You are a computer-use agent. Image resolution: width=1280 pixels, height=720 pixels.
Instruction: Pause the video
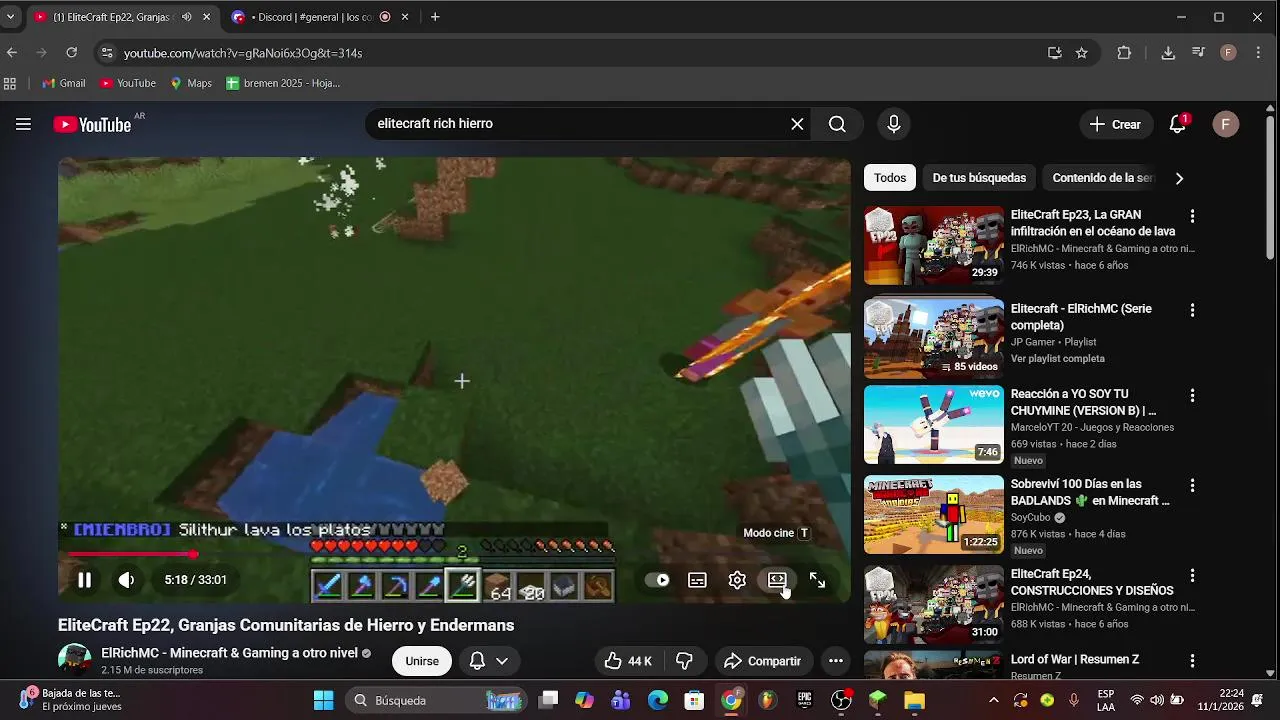(x=85, y=580)
